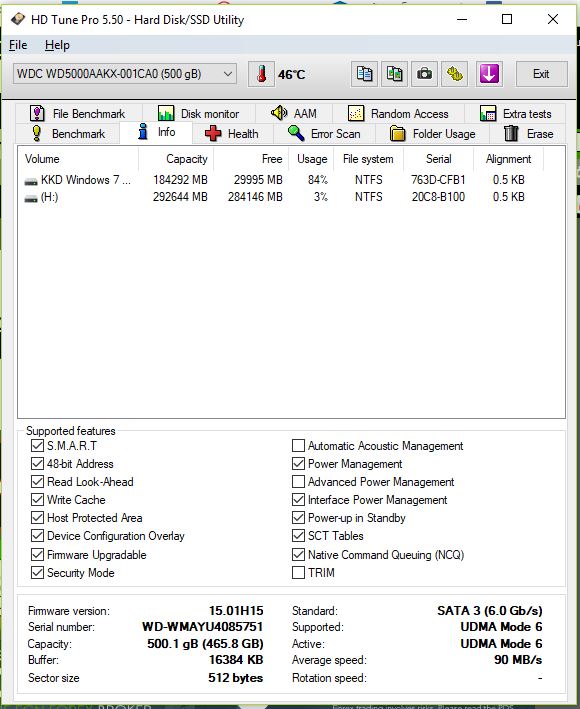Click the Volume column header

tap(78, 159)
